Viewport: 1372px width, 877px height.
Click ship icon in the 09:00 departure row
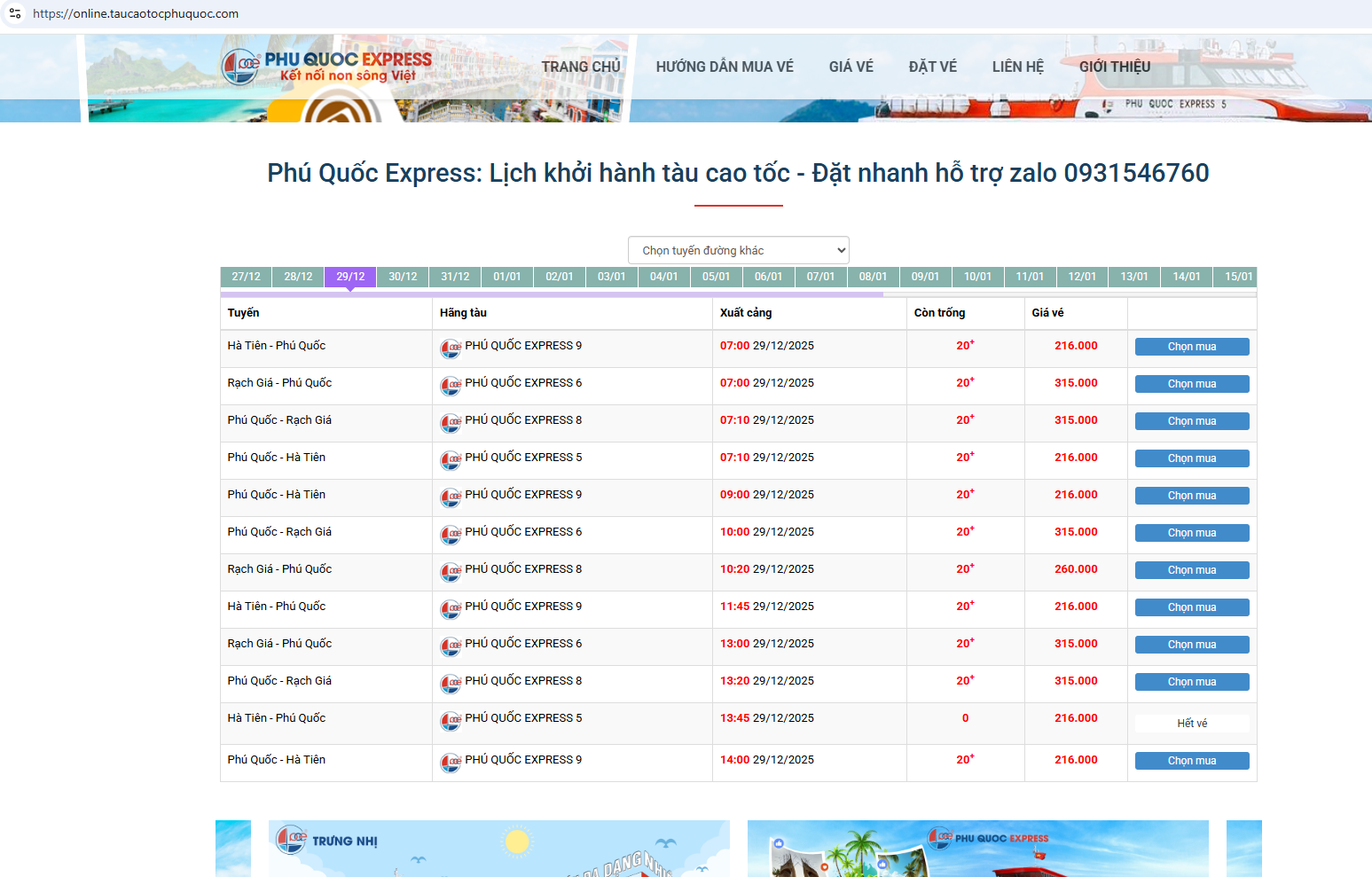[451, 497]
